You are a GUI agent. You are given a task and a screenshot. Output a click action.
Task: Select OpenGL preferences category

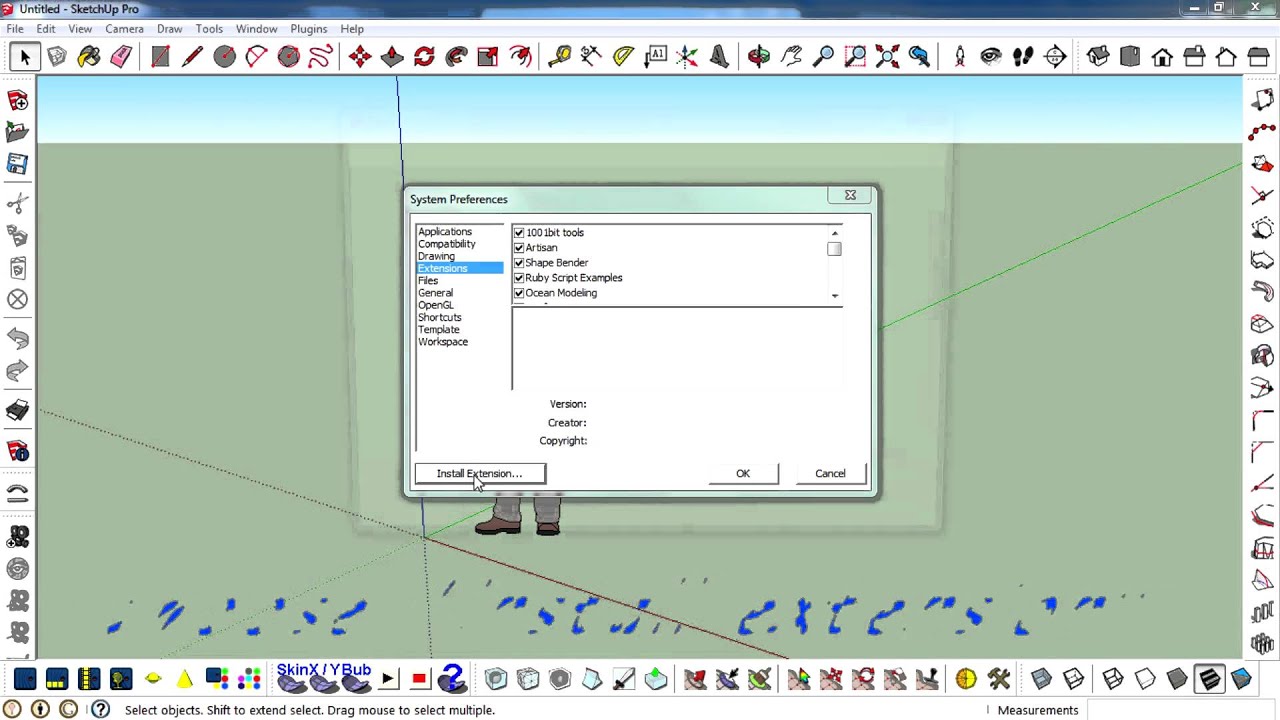(436, 305)
